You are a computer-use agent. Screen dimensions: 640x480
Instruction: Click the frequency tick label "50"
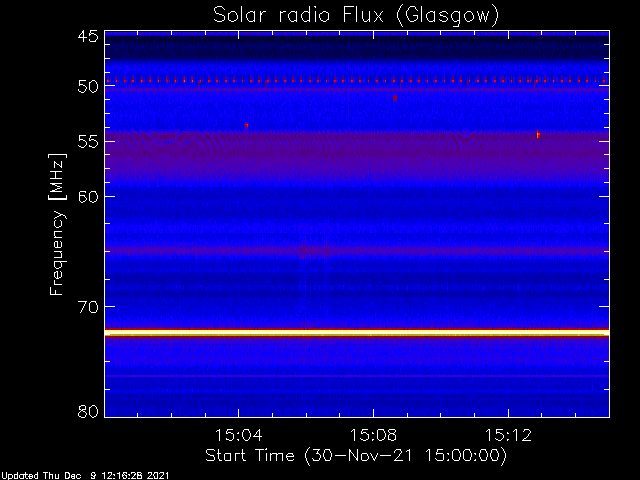point(88,87)
